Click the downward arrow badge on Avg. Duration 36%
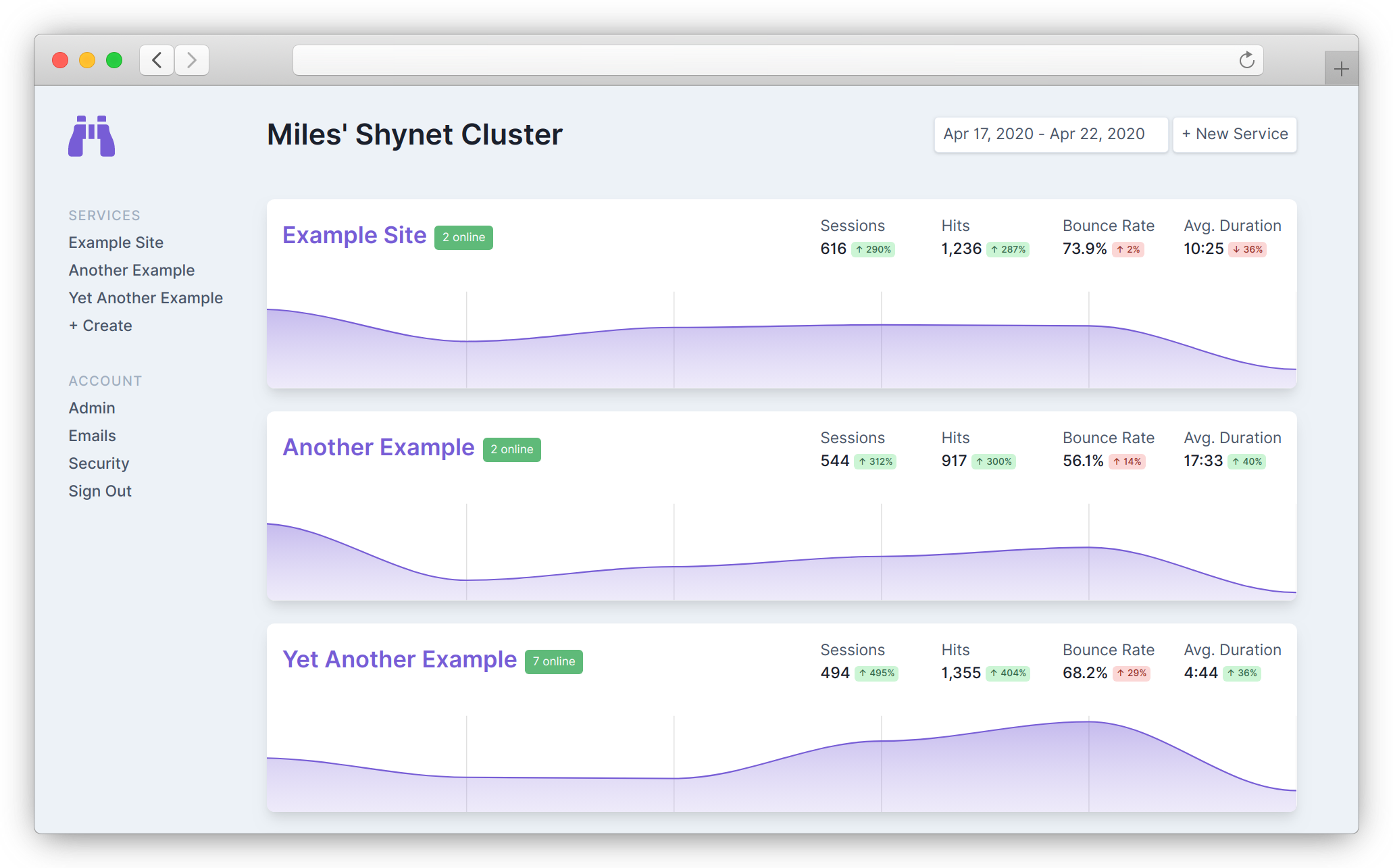Image resolution: width=1393 pixels, height=868 pixels. 1236,249
